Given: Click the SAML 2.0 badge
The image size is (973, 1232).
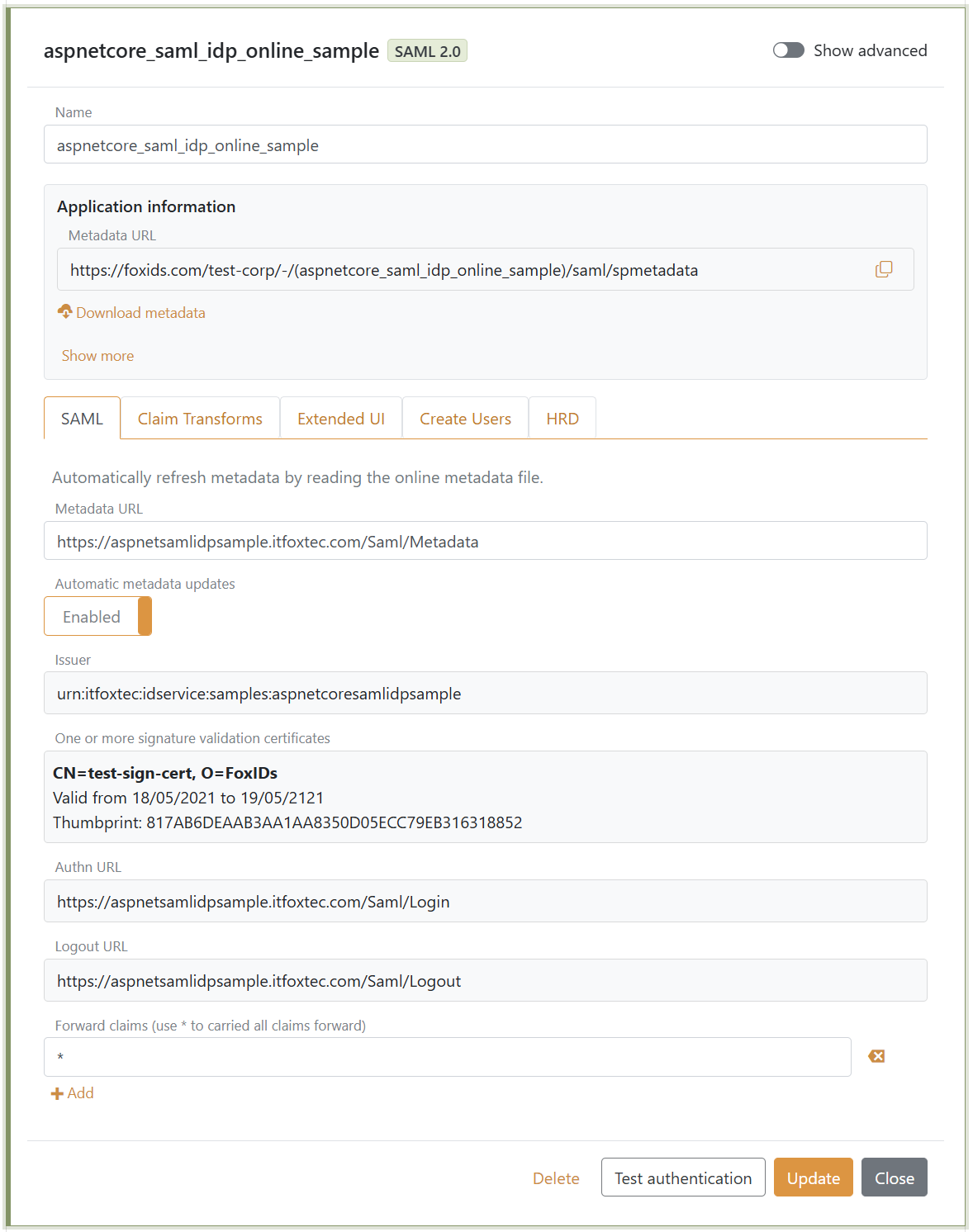Looking at the screenshot, I should click(427, 51).
